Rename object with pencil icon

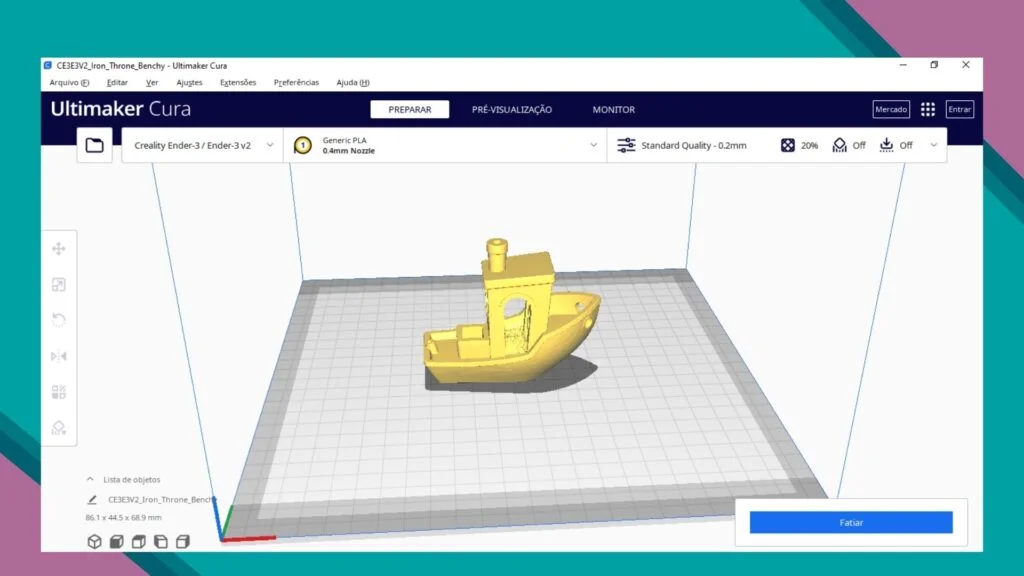click(92, 500)
